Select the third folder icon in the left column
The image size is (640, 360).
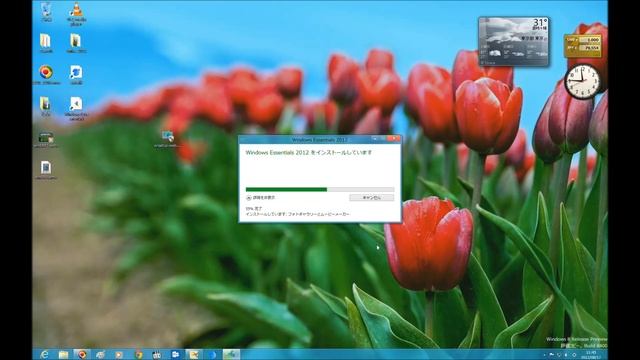click(45, 106)
